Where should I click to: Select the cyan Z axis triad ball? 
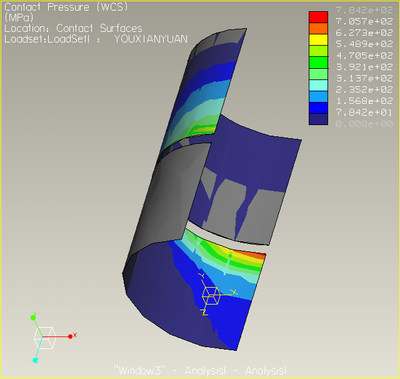(x=35, y=360)
